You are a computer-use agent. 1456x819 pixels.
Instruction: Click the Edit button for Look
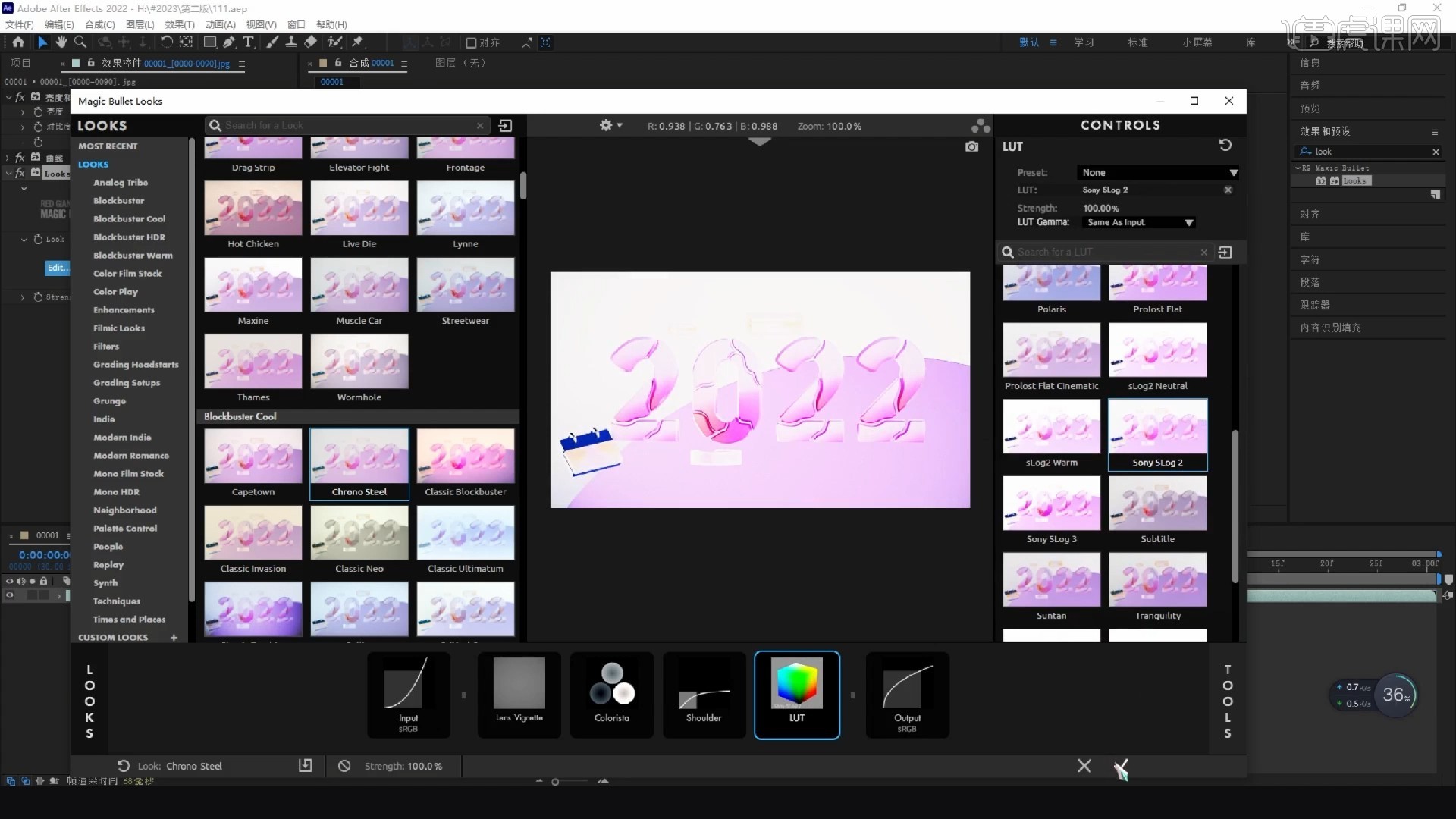click(58, 268)
